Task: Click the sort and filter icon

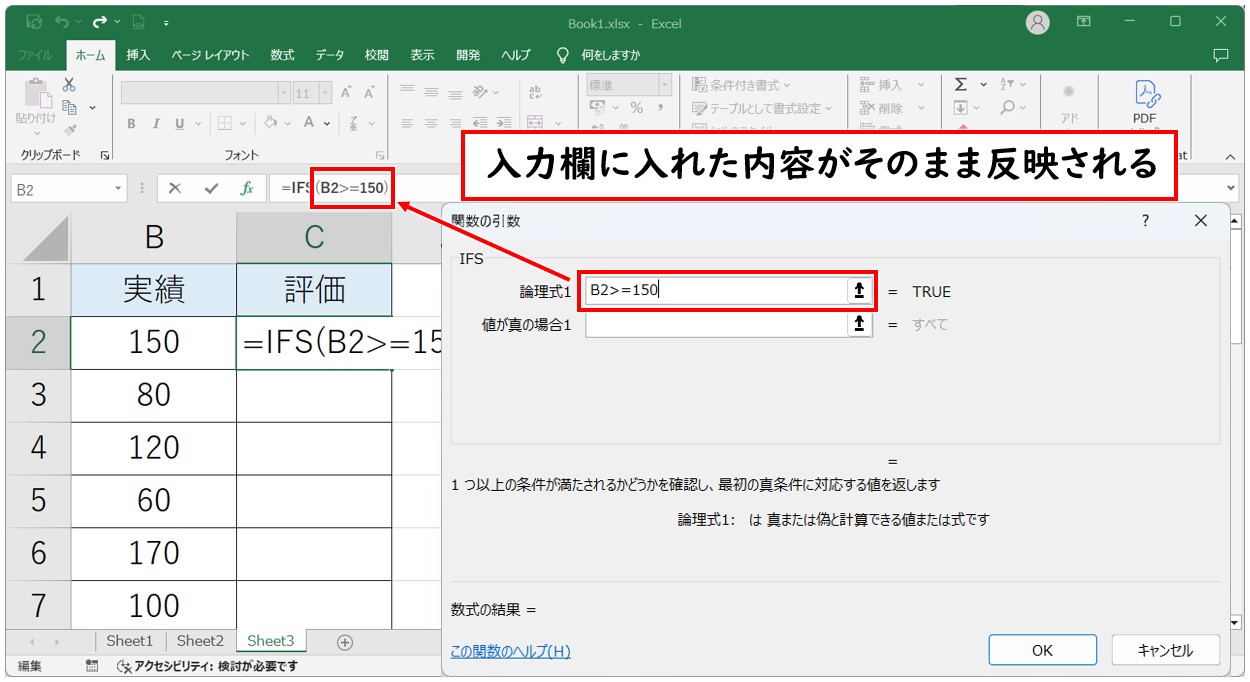Action: 1007,85
